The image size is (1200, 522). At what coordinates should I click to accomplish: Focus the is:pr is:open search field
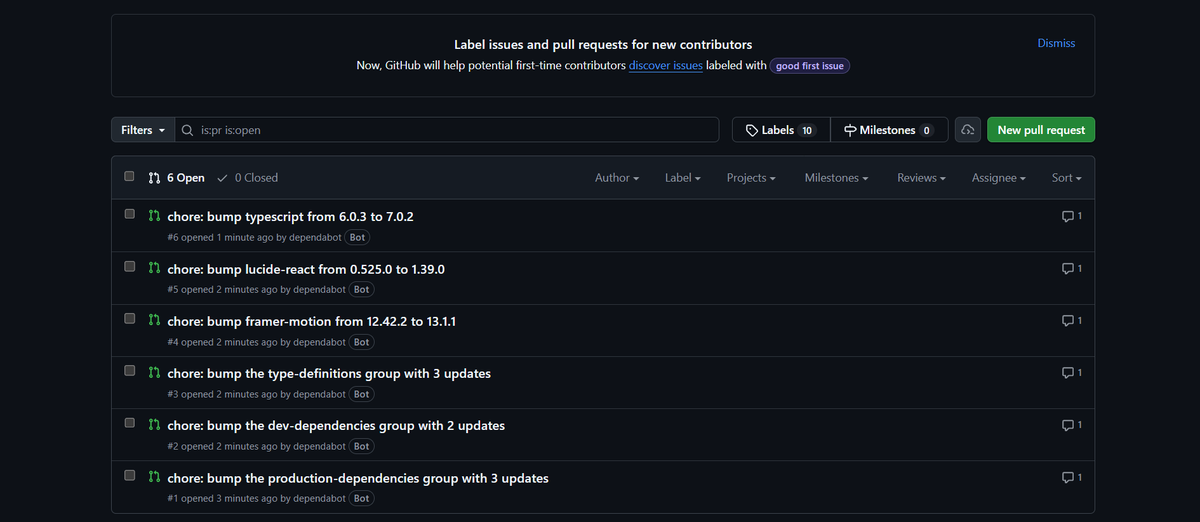pyautogui.click(x=447, y=130)
